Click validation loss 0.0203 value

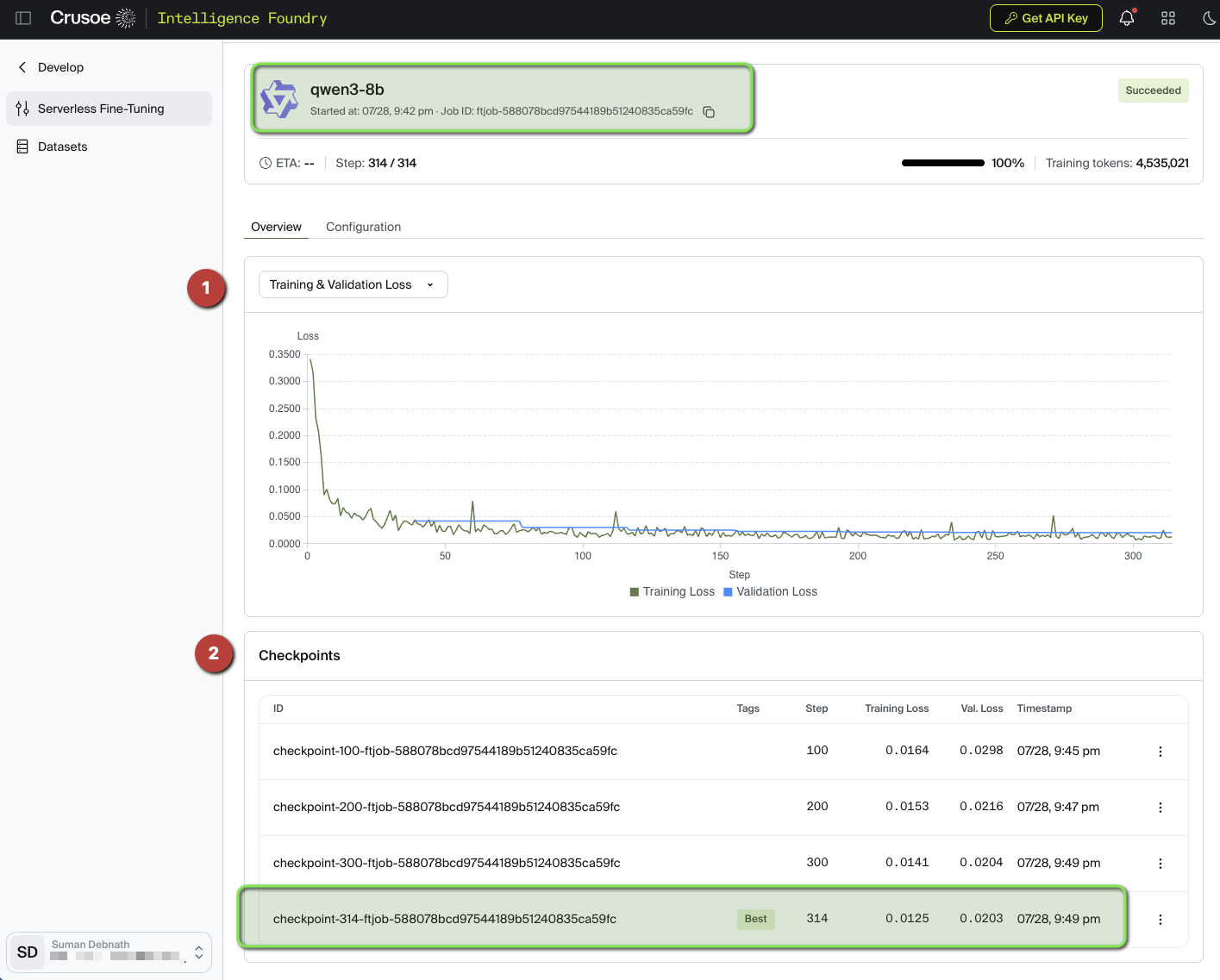[981, 919]
